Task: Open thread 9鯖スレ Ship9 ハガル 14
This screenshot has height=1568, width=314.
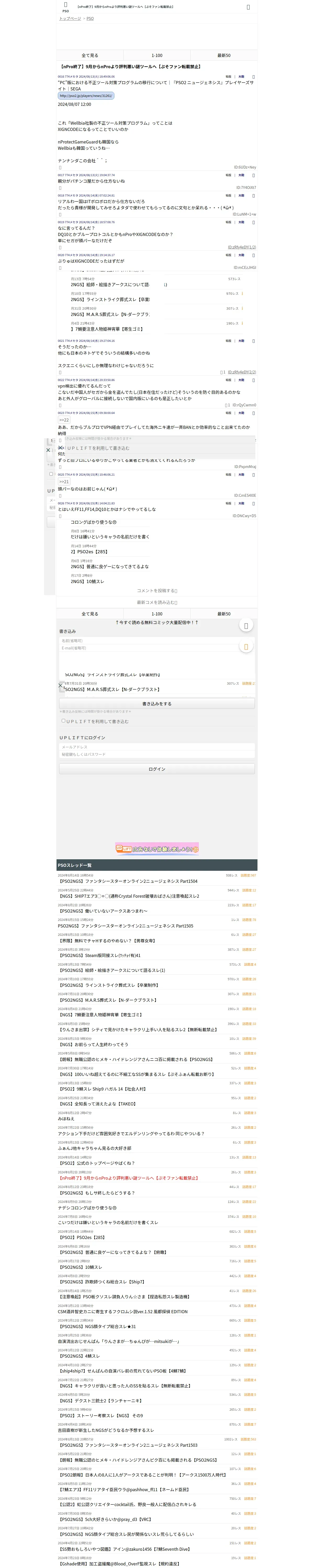Action: pos(102,1089)
